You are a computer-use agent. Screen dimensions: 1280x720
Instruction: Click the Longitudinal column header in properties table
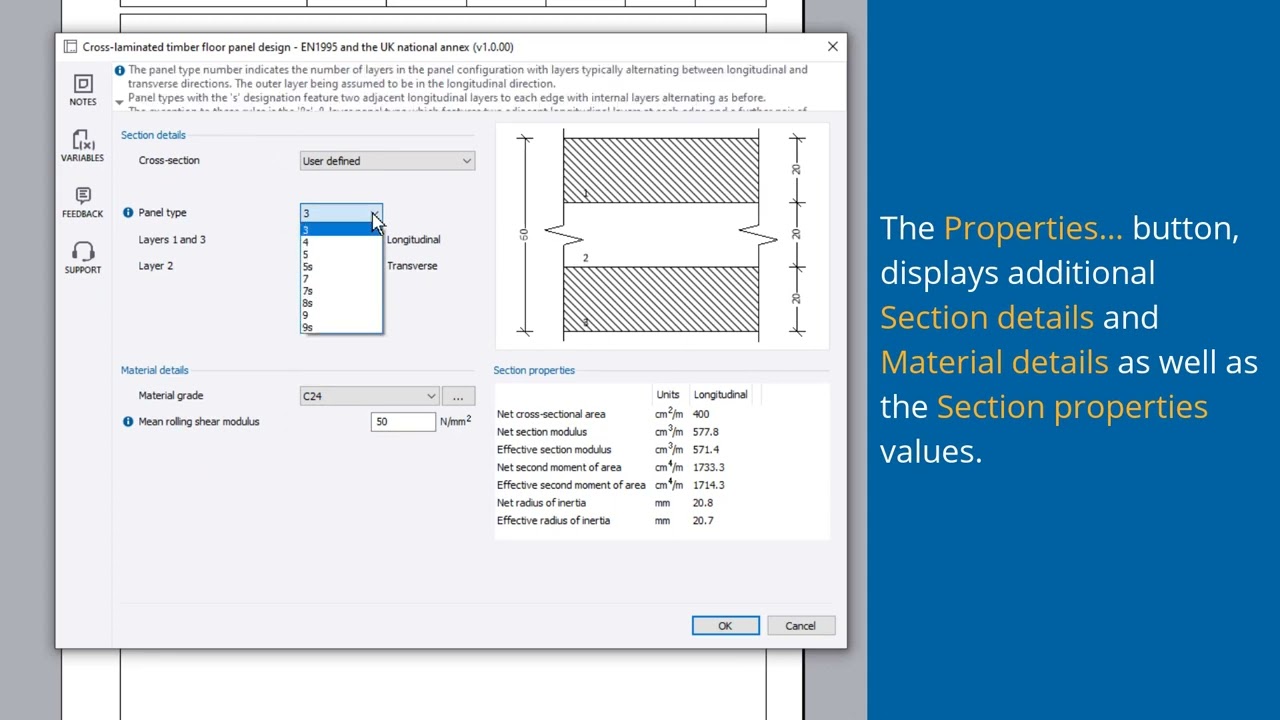[x=720, y=394]
